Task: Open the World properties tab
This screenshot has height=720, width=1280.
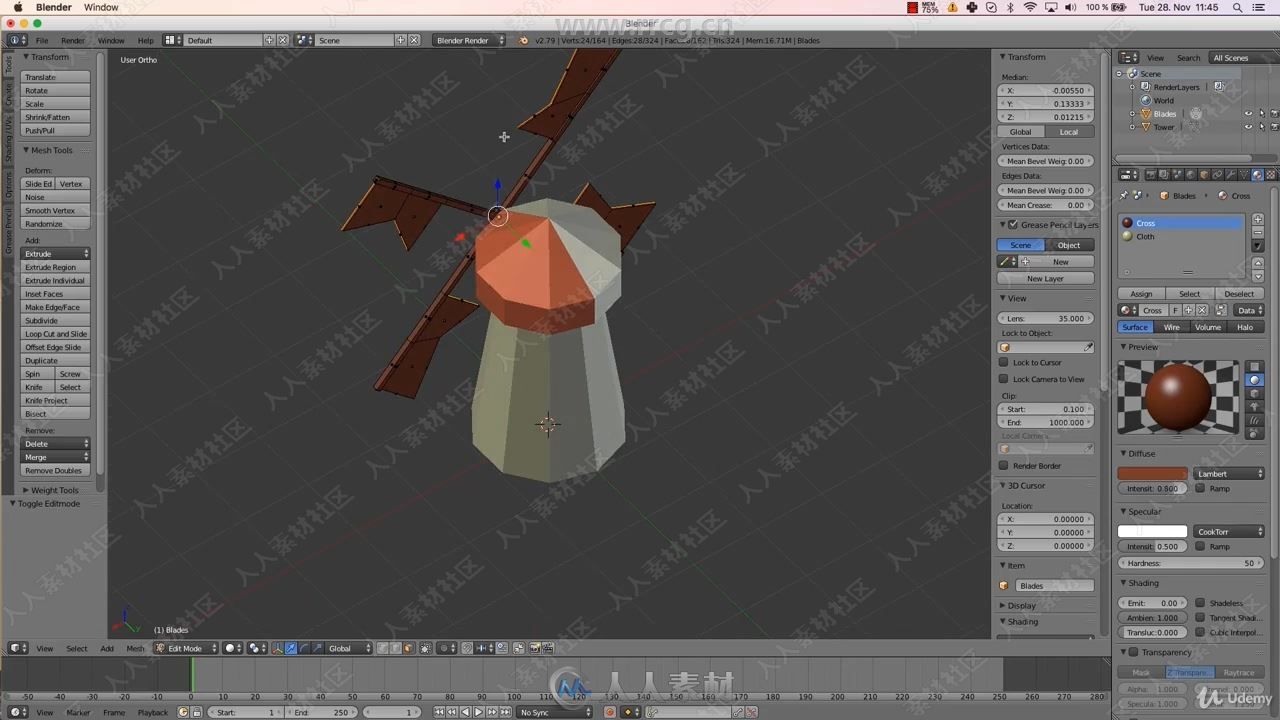Action: pyautogui.click(x=1191, y=174)
